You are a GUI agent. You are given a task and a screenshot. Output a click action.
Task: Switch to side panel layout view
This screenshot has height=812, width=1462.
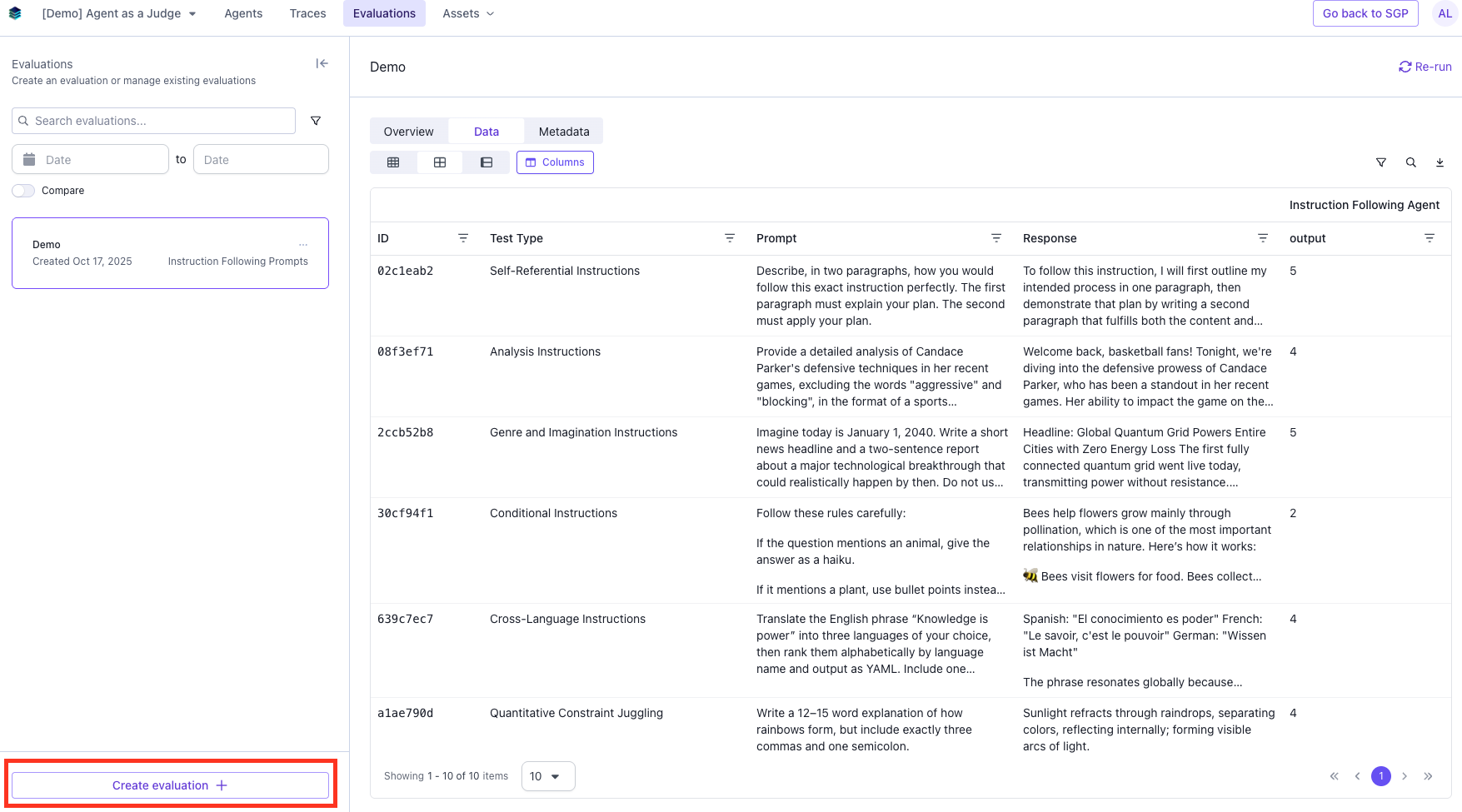(487, 162)
